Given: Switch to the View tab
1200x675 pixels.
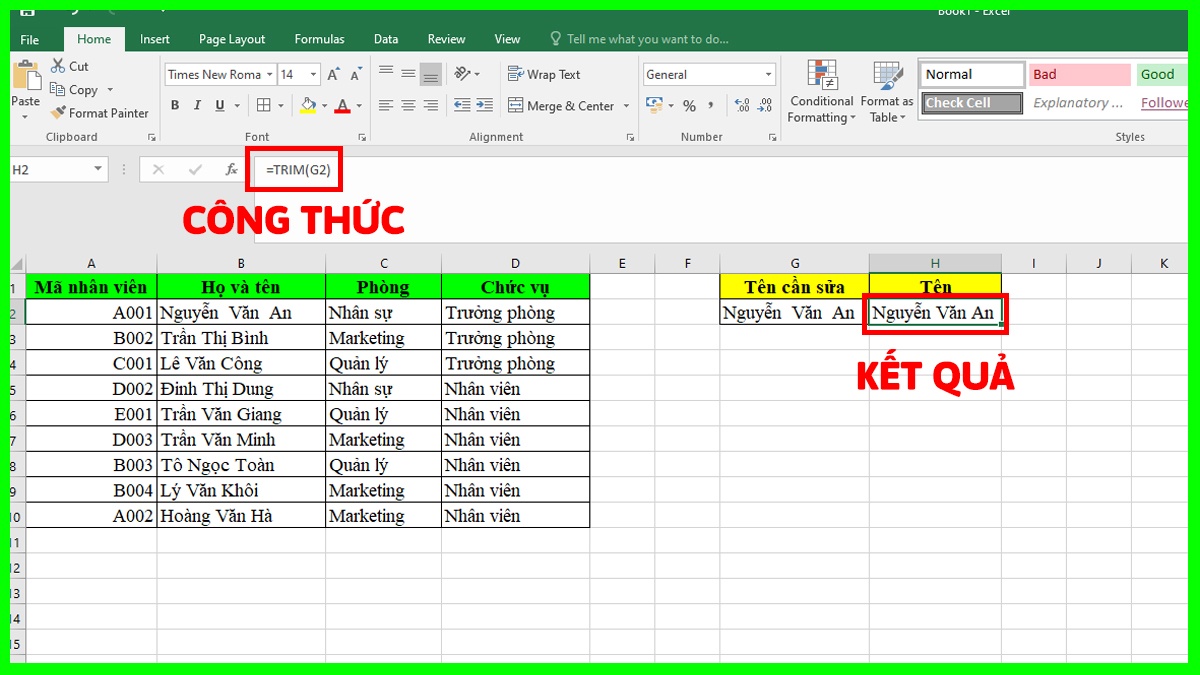Looking at the screenshot, I should [x=507, y=39].
